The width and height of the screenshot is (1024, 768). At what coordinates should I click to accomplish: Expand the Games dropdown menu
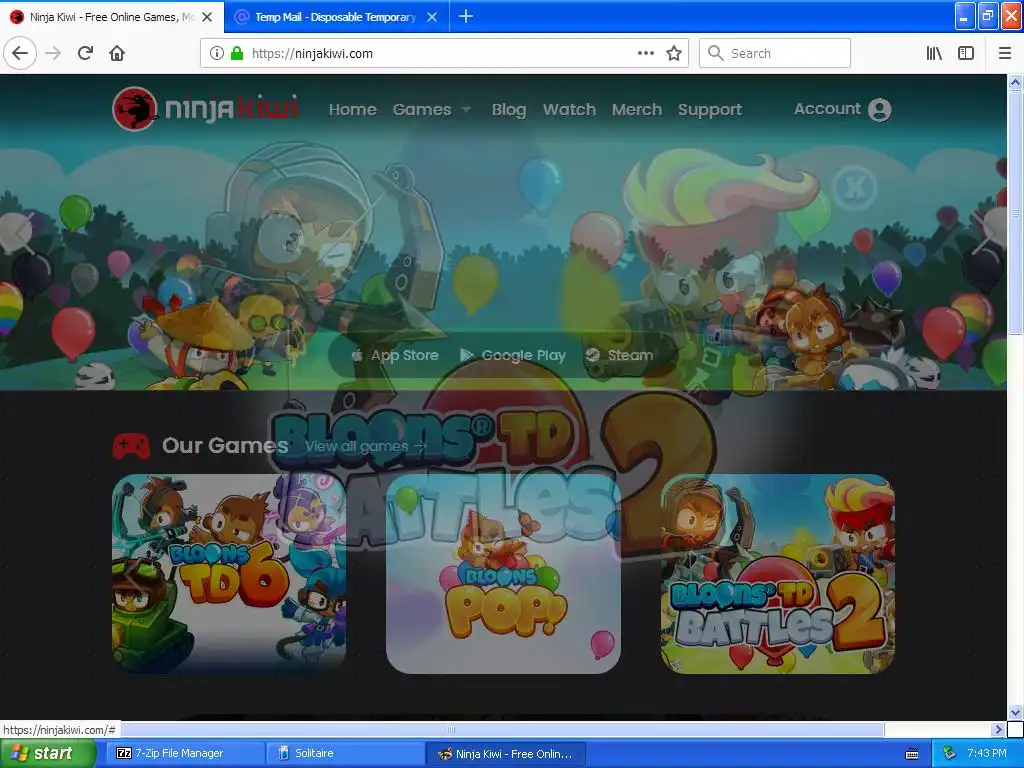coord(432,109)
